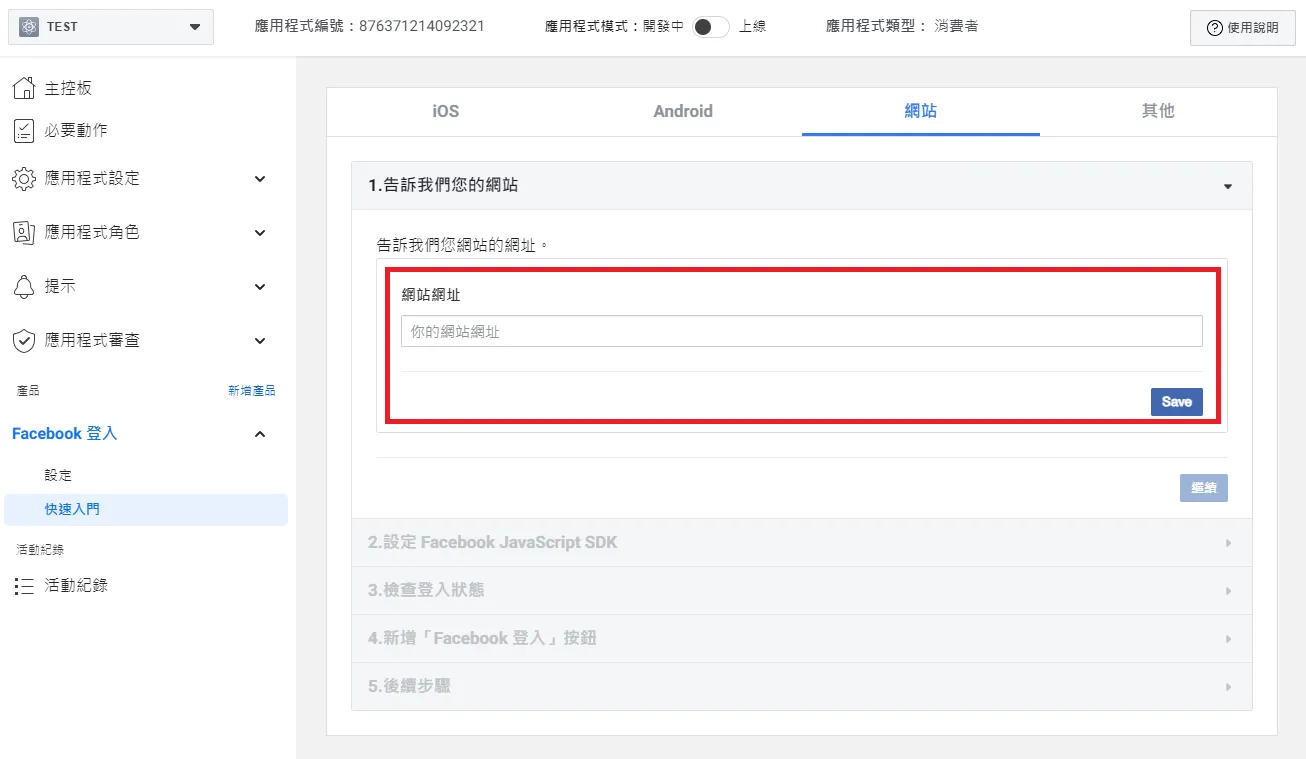Click 告訴我們您網站的網址 instruction text
This screenshot has width=1306, height=759.
click(x=463, y=243)
